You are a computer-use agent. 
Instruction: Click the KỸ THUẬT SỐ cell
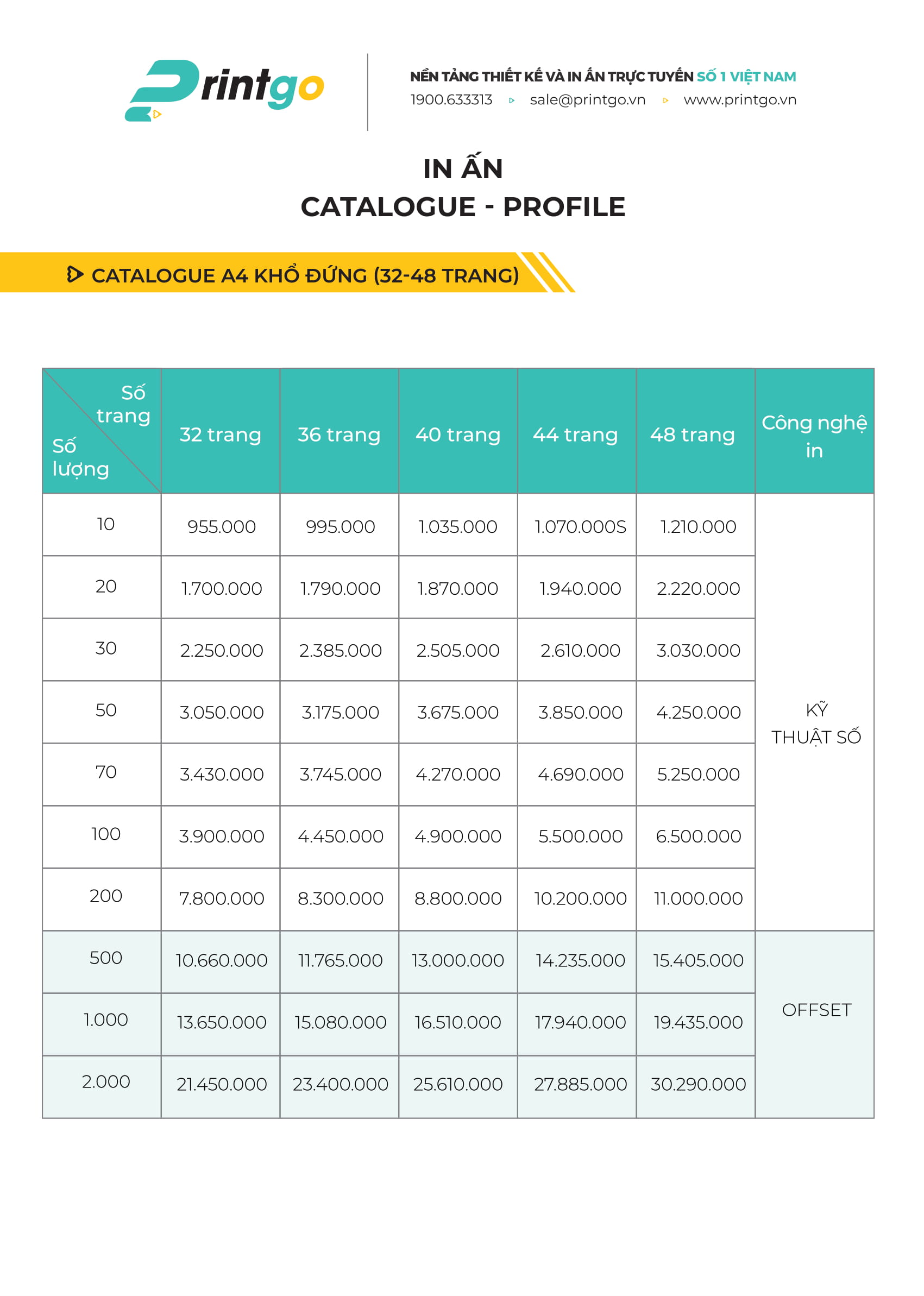(x=815, y=723)
